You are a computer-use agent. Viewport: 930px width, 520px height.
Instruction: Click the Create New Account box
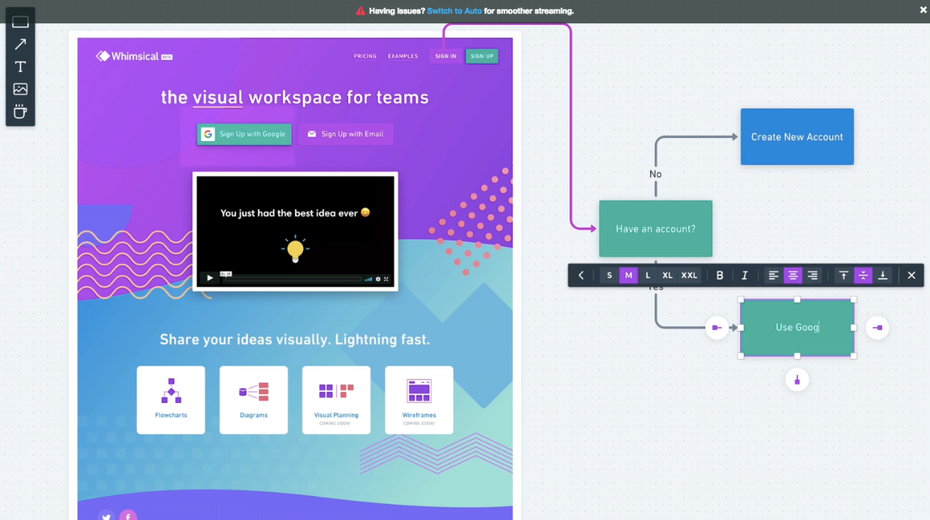tap(797, 136)
